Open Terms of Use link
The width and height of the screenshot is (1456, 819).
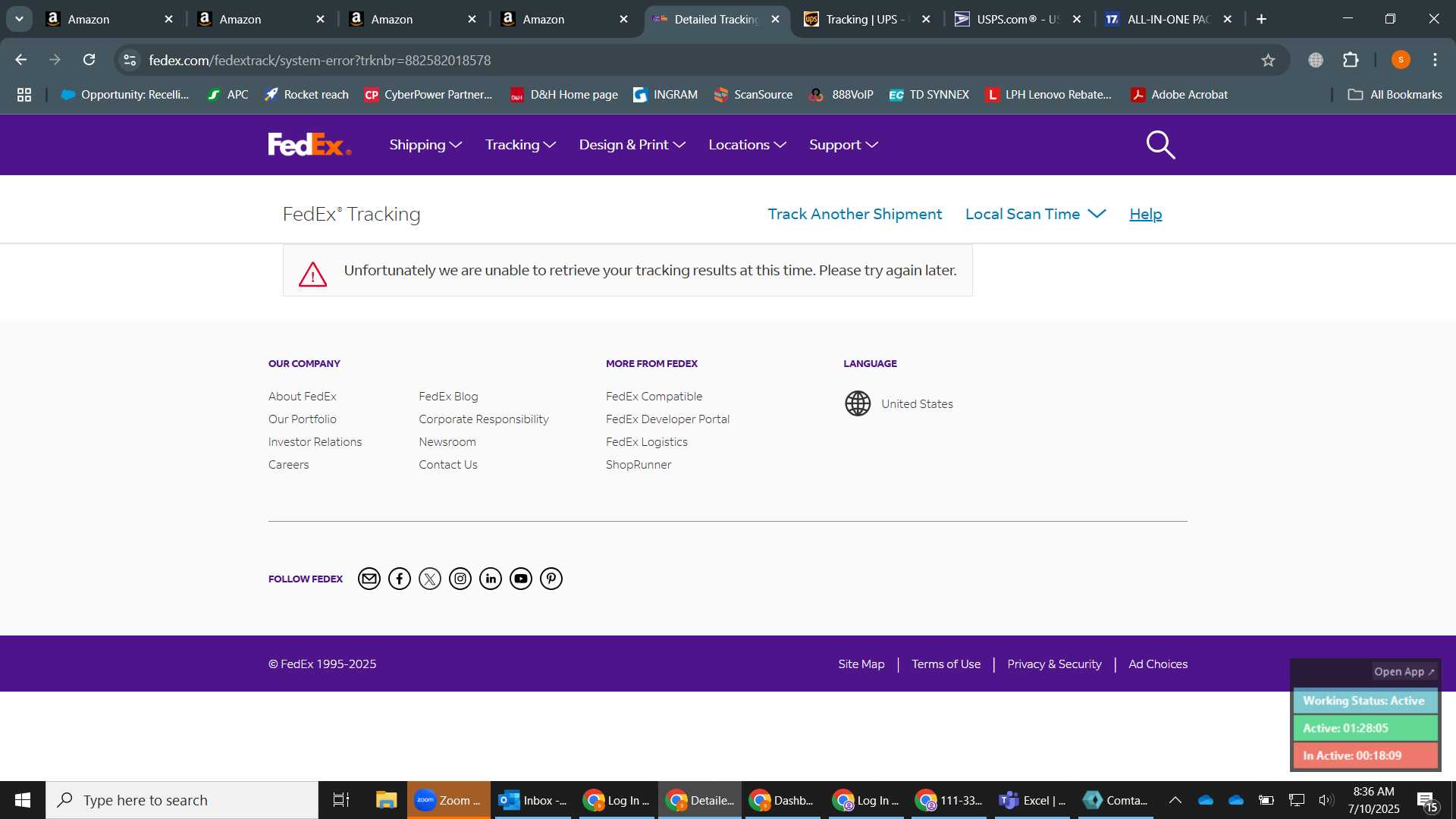(946, 664)
